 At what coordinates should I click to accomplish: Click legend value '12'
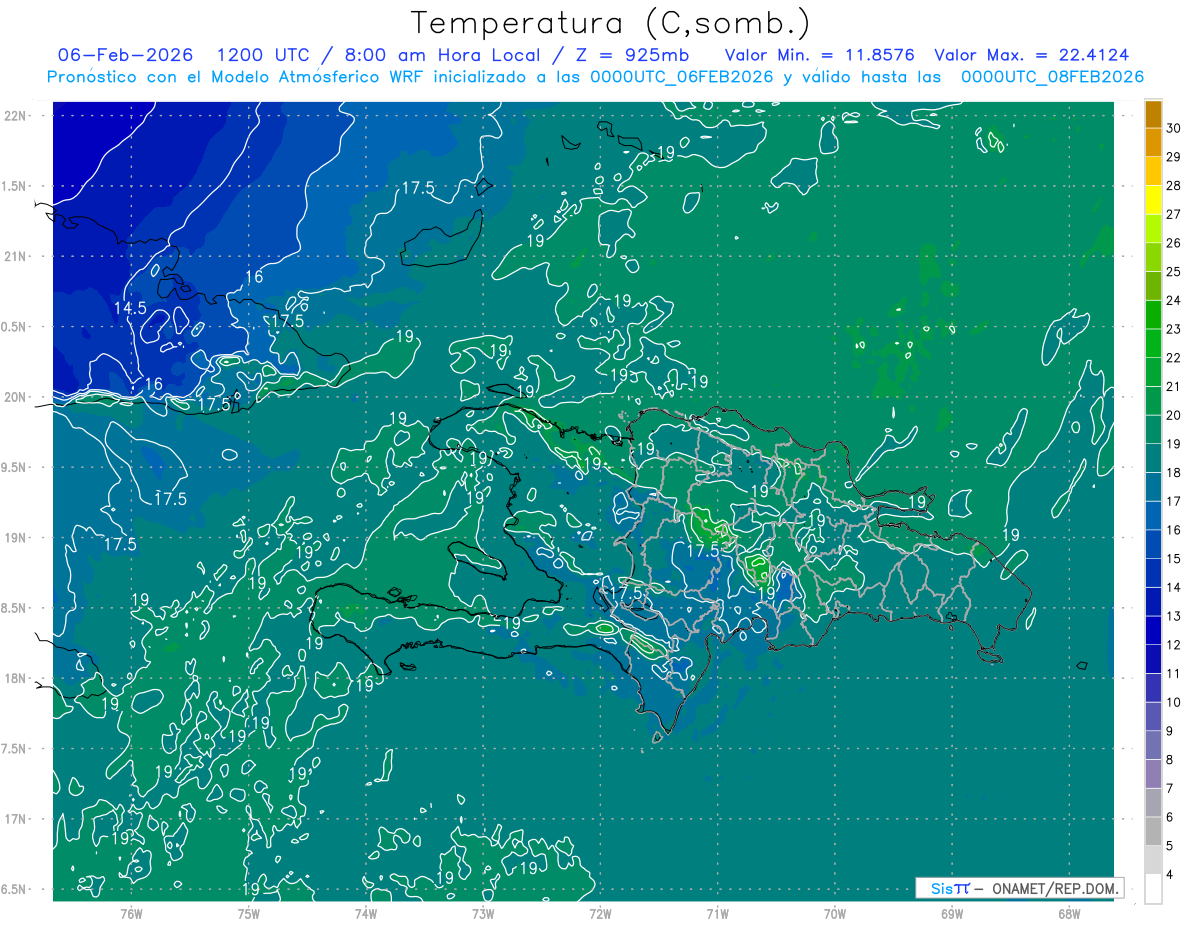click(1174, 645)
